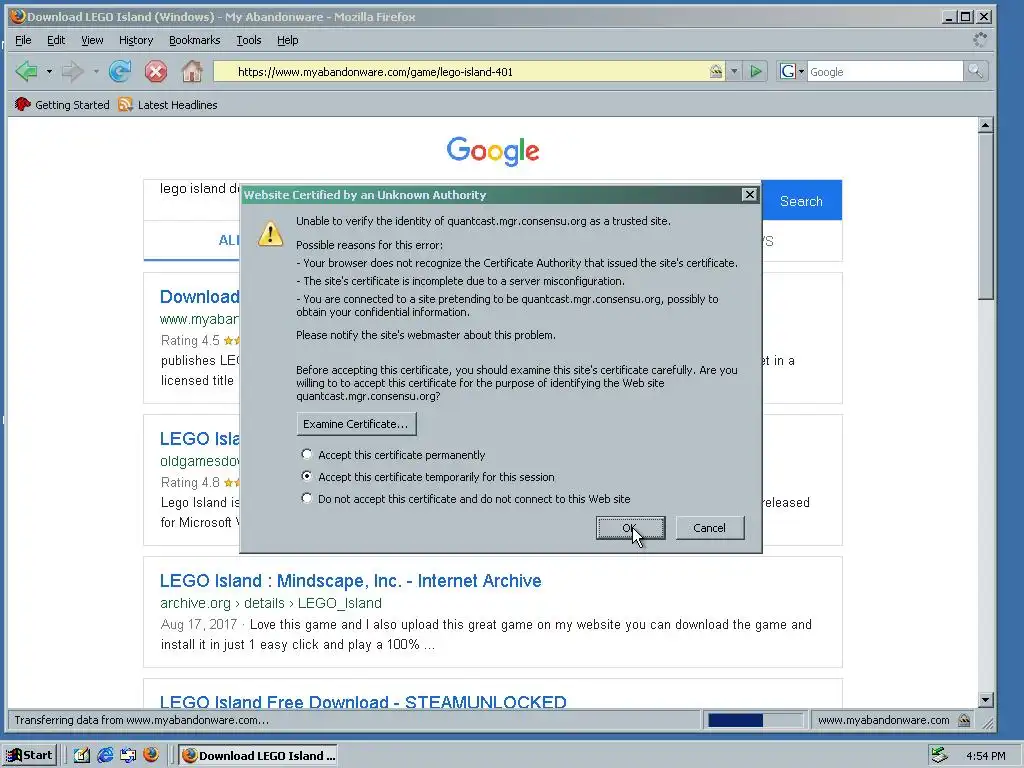Screen dimensions: 1024x768
Task: Open the Getting Started bookmark
Action: click(x=62, y=104)
